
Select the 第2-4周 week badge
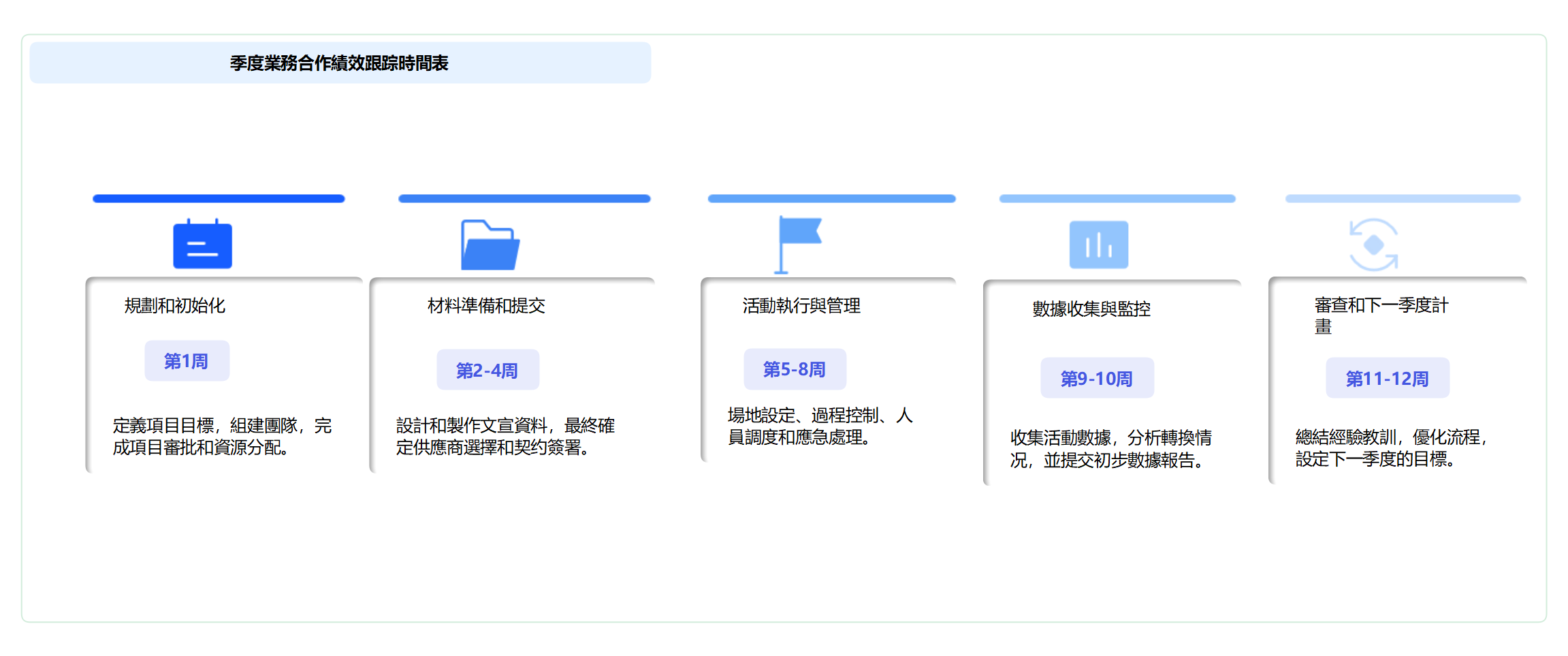coord(487,370)
